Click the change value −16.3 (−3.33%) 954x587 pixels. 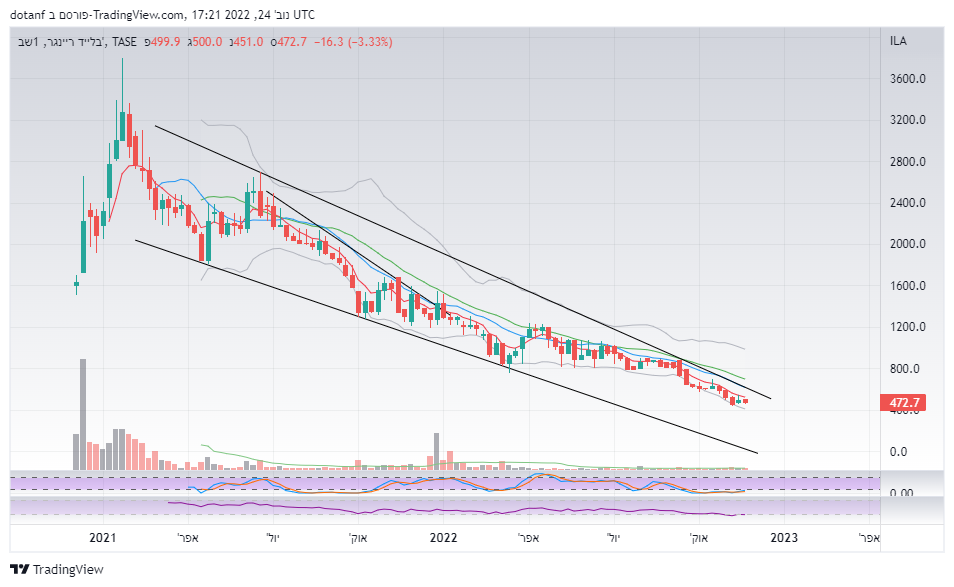coord(353,41)
